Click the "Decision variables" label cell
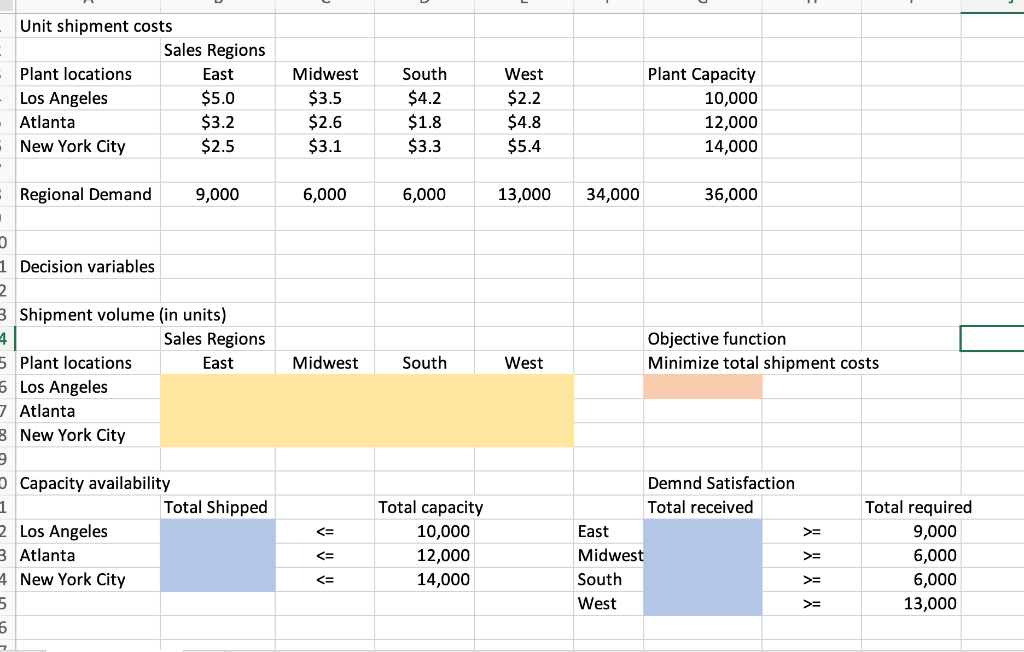Viewport: 1024px width, 652px height. point(88,267)
